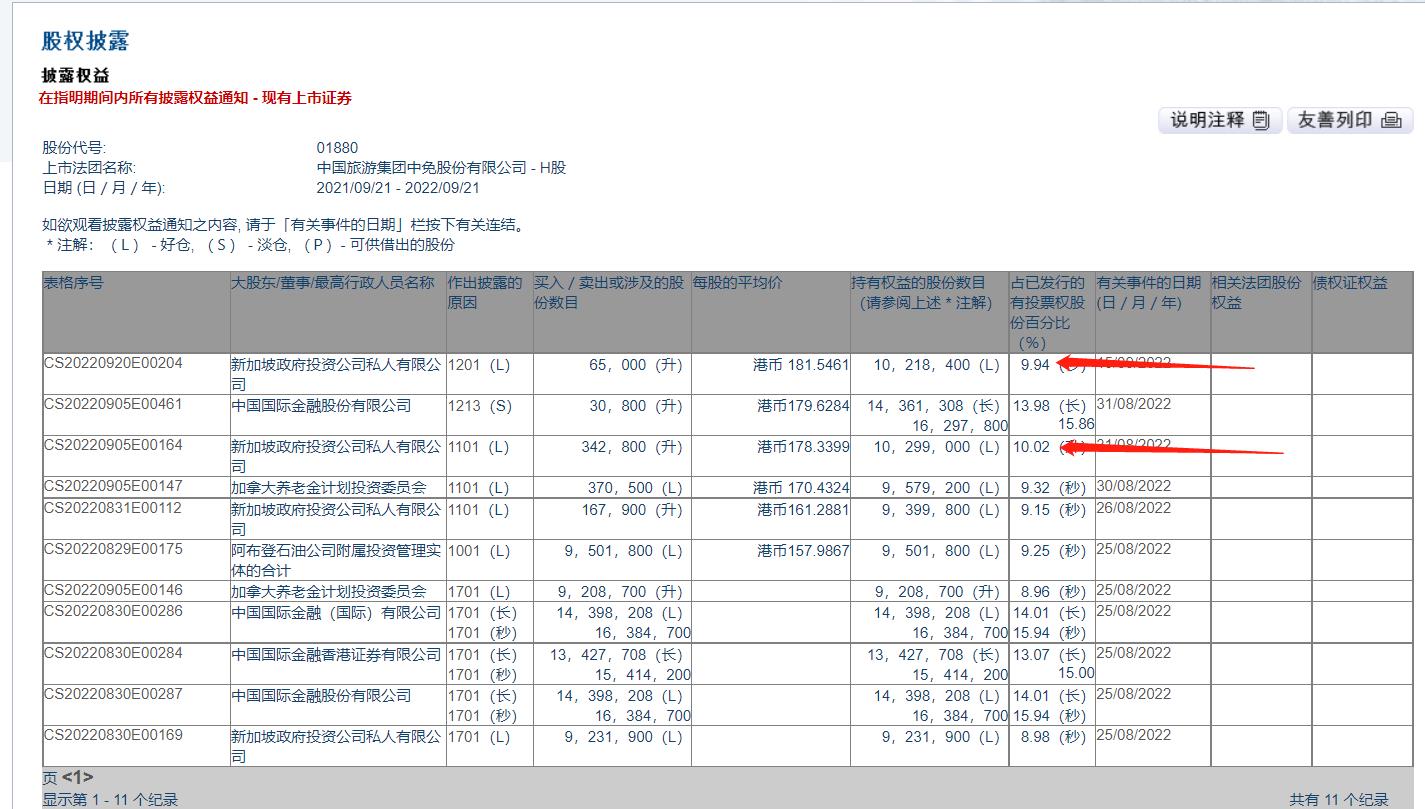Select serial number CS20220830E00169
Screen dimensions: 1425x809
pyautogui.click(x=113, y=735)
